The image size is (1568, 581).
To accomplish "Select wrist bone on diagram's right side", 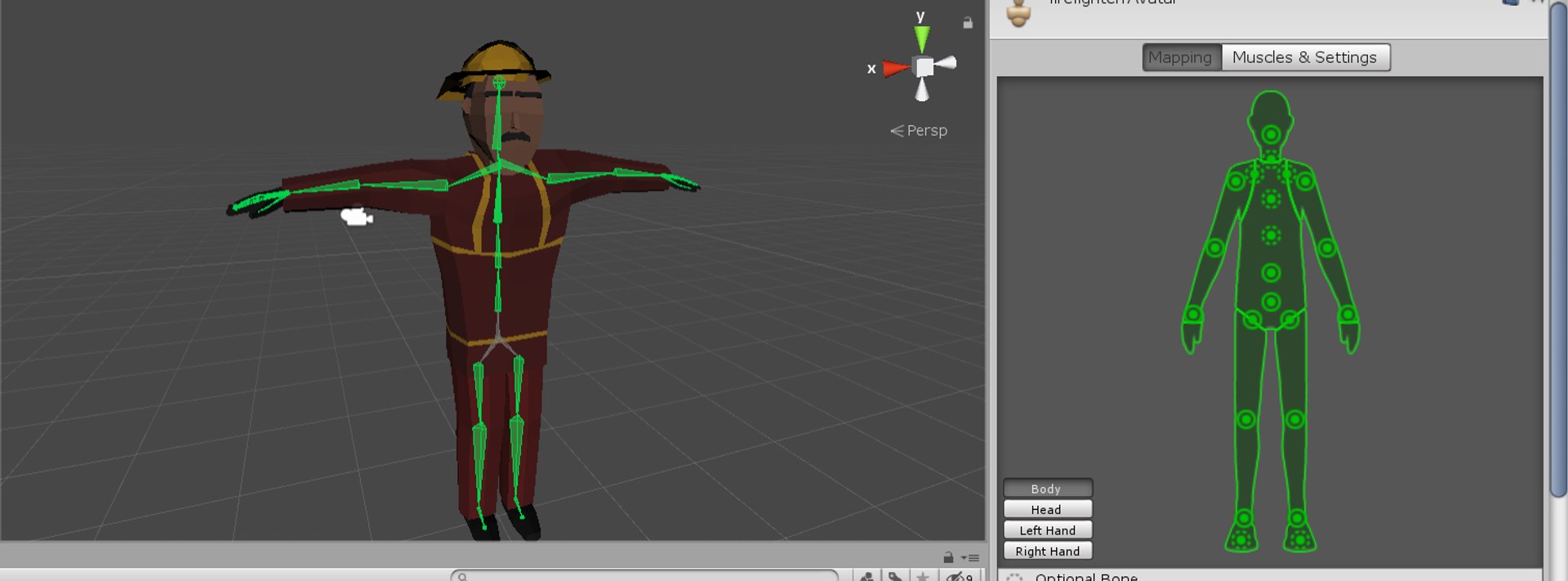I will (1348, 315).
